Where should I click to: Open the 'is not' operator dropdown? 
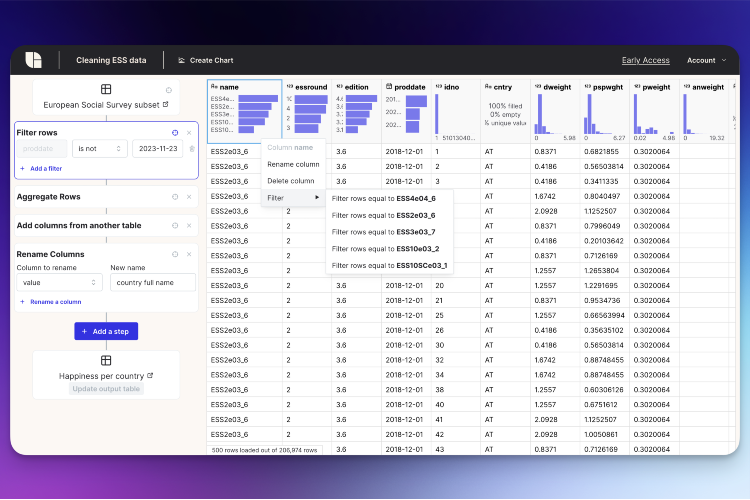point(99,149)
